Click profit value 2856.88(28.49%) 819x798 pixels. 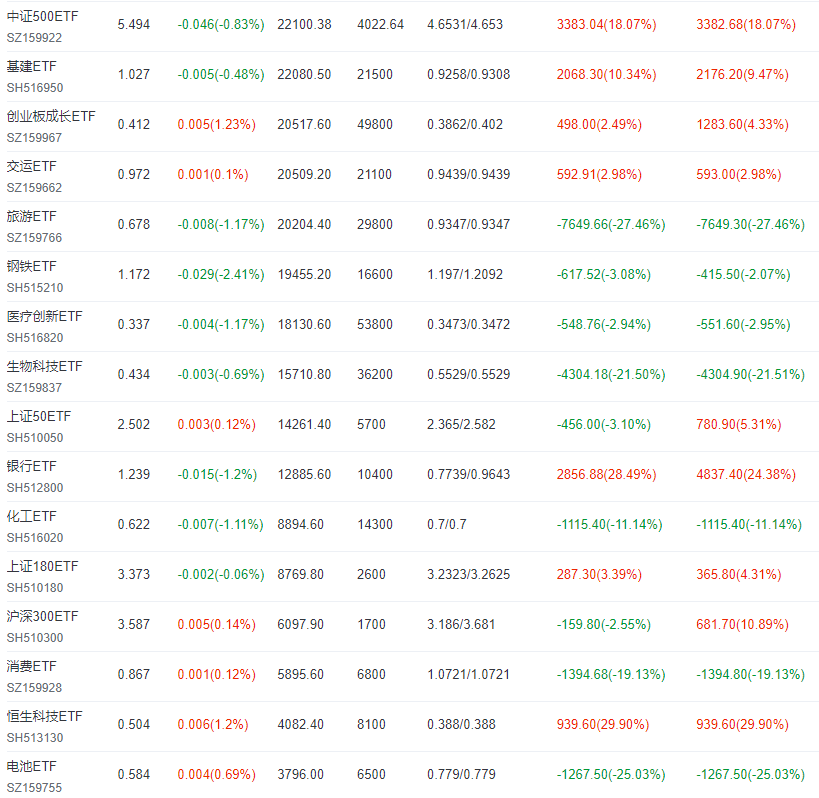pyautogui.click(x=606, y=475)
